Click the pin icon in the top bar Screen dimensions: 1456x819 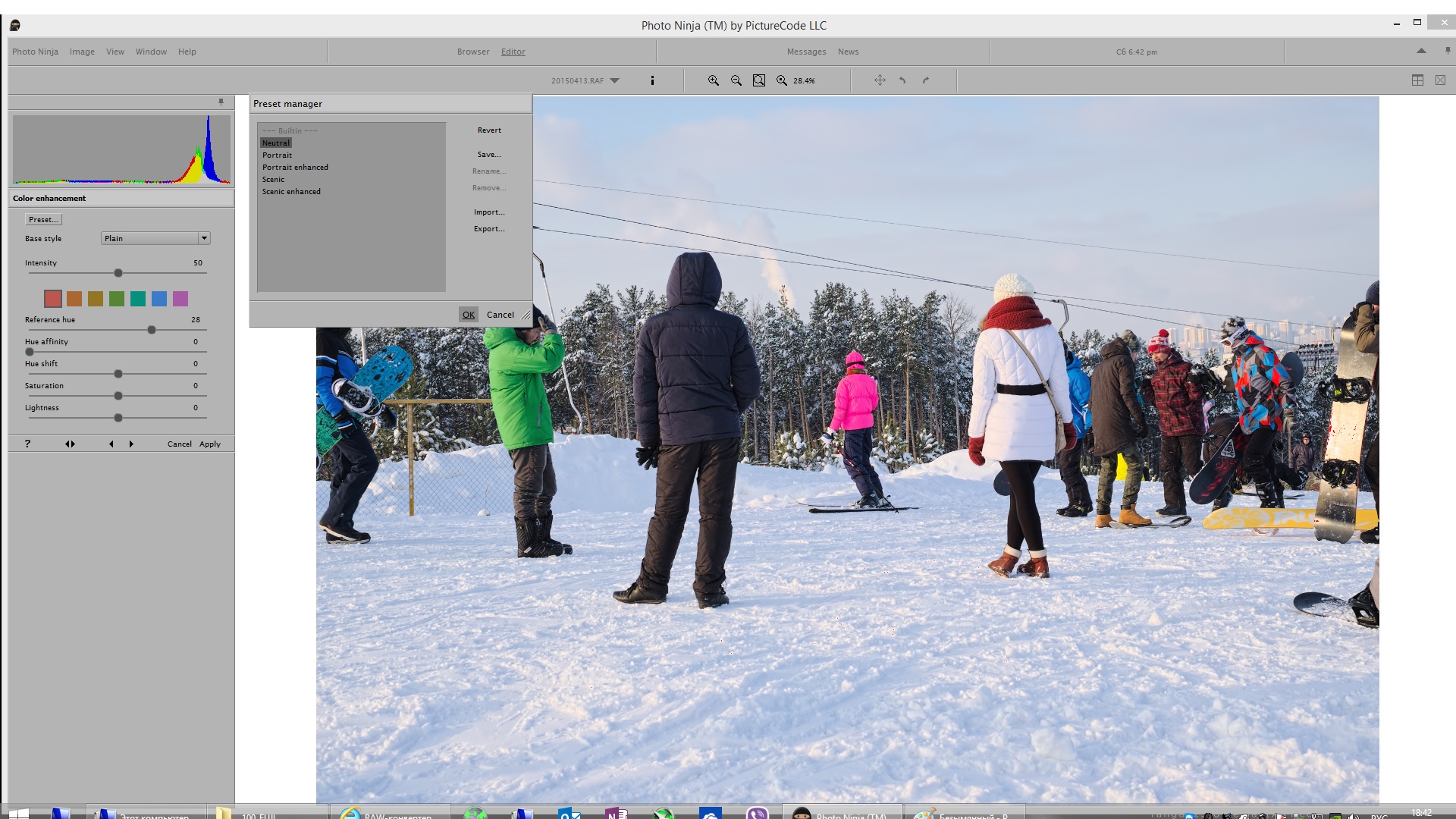point(1448,51)
